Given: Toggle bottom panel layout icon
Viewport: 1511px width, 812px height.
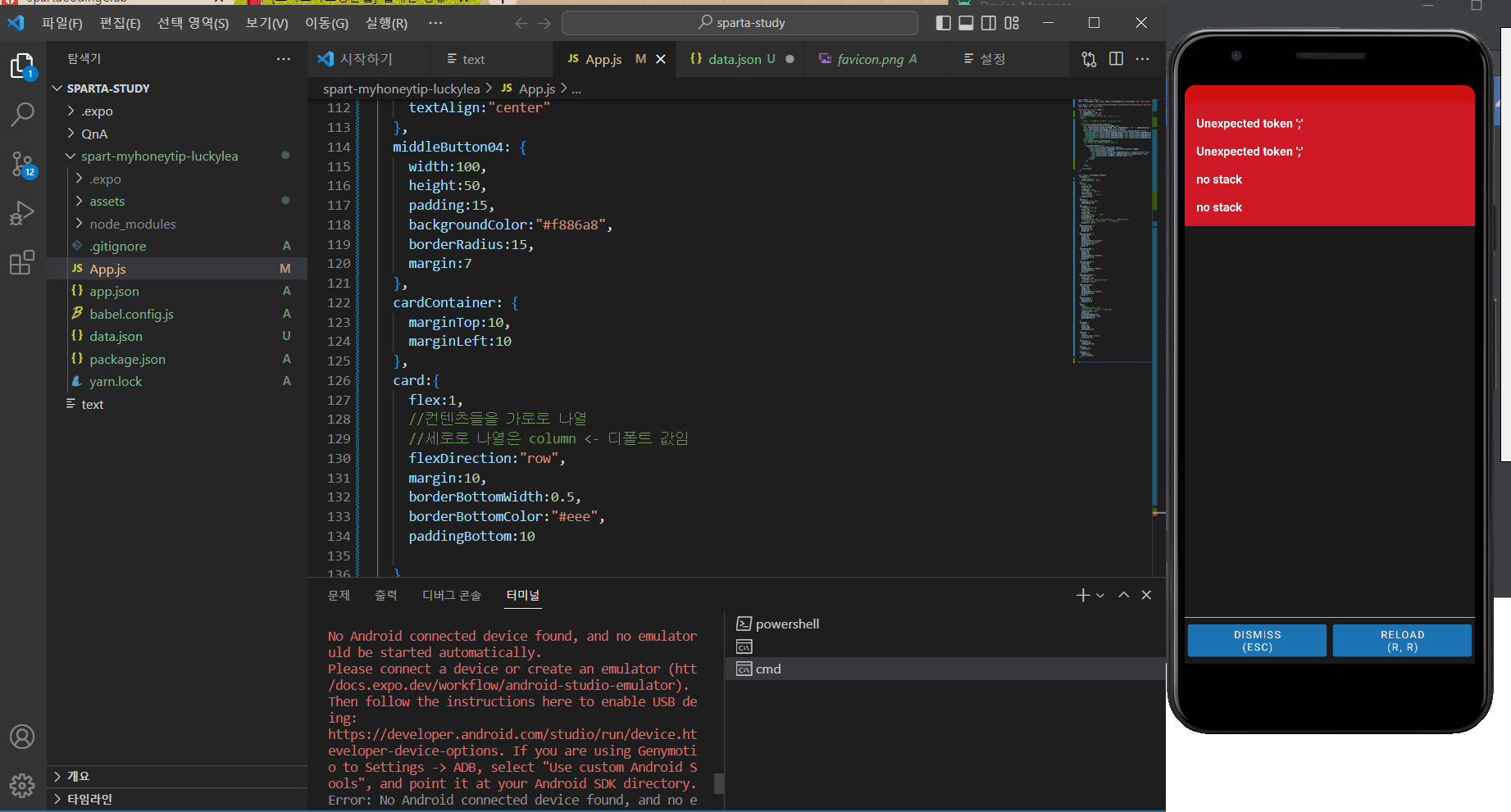Looking at the screenshot, I should pyautogui.click(x=967, y=23).
